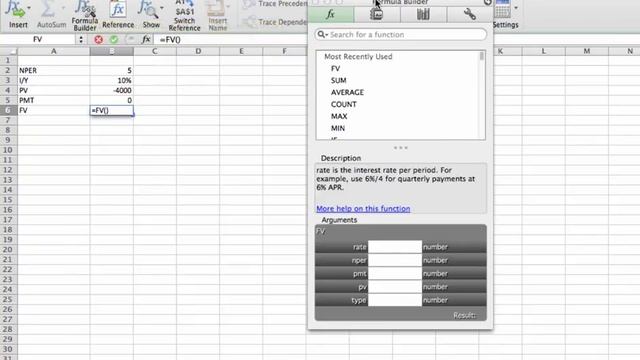Select cell B5 containing 0
This screenshot has height=360, width=640.
coord(111,100)
